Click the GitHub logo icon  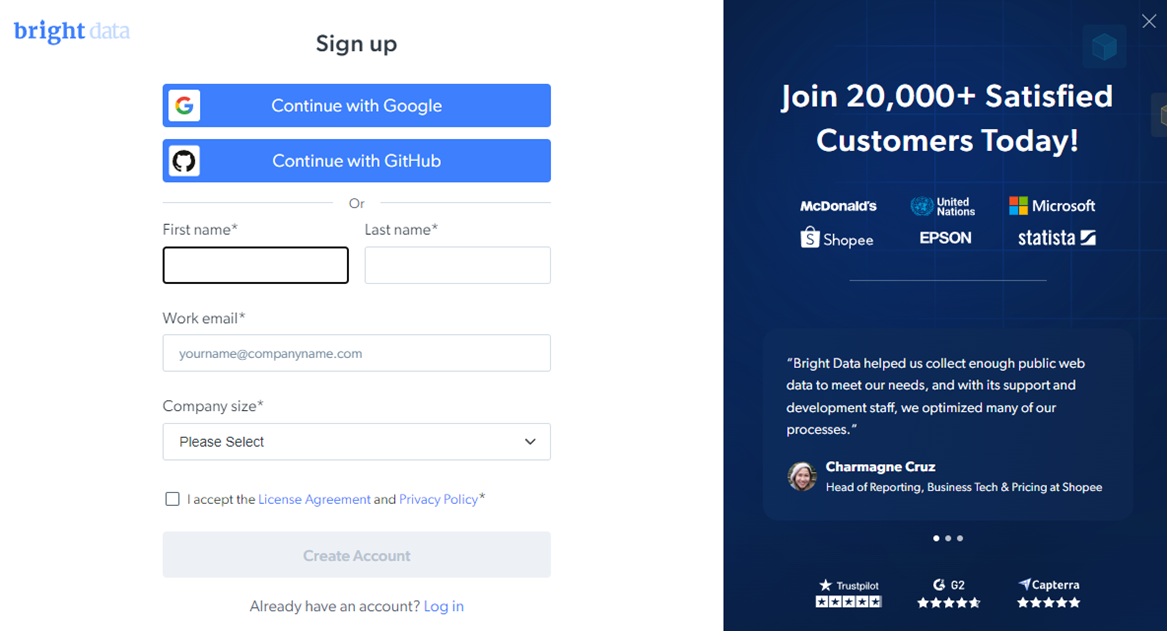(184, 160)
